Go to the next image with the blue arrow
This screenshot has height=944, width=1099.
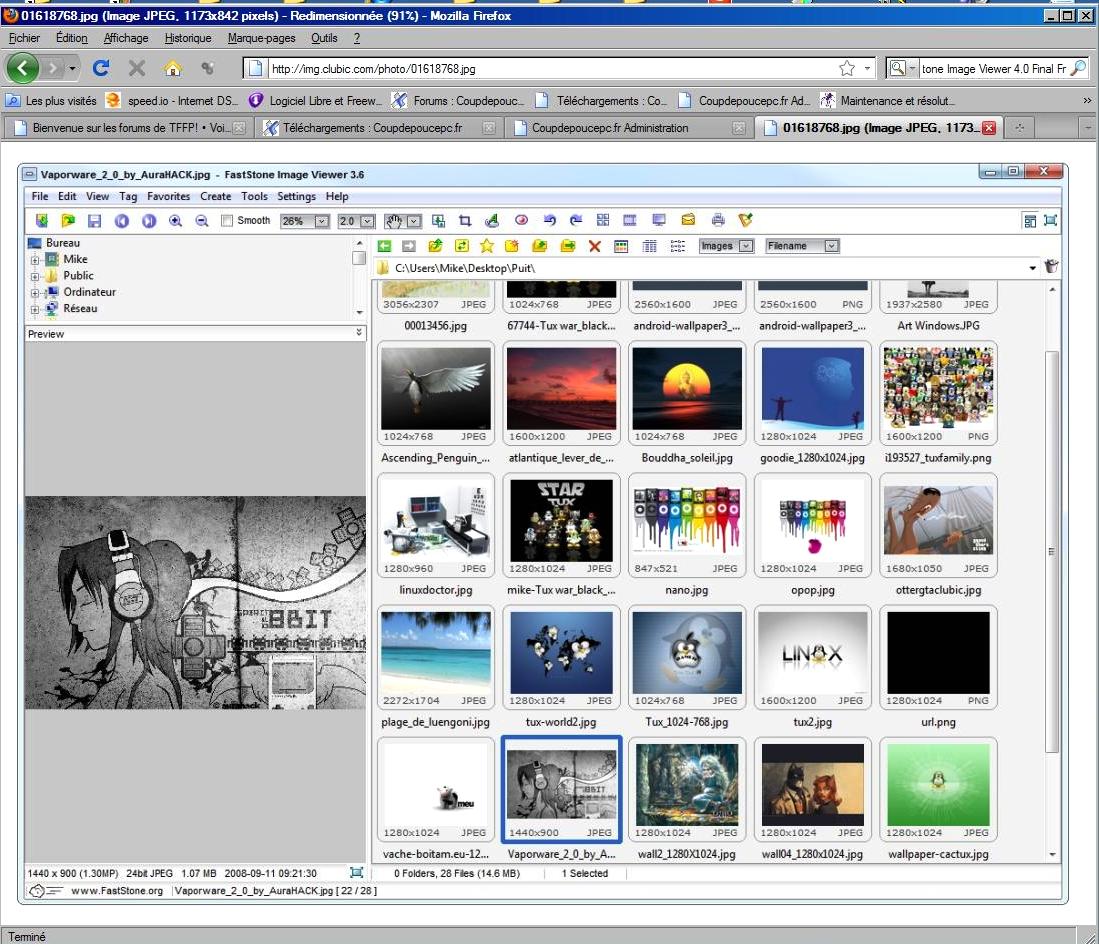[x=149, y=221]
